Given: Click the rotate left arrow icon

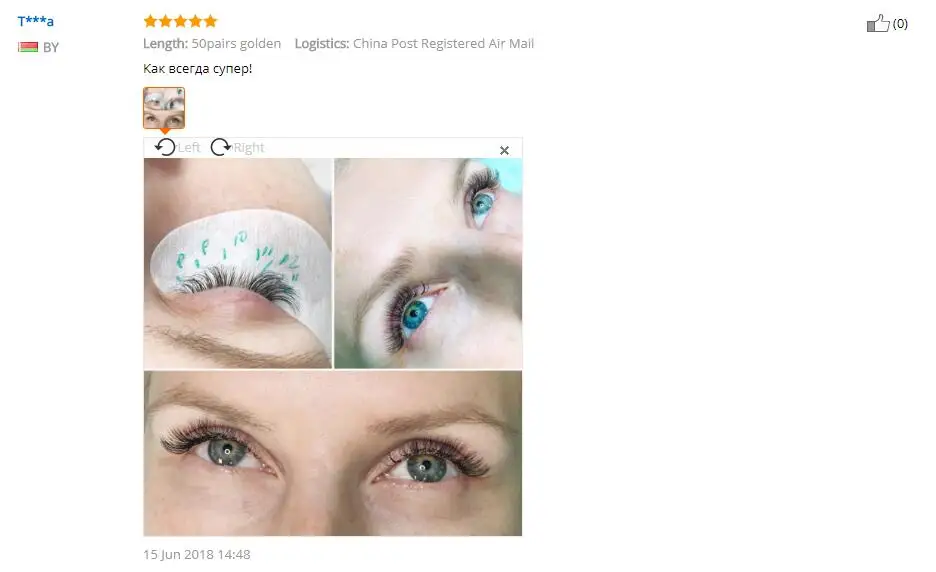Looking at the screenshot, I should tap(165, 147).
